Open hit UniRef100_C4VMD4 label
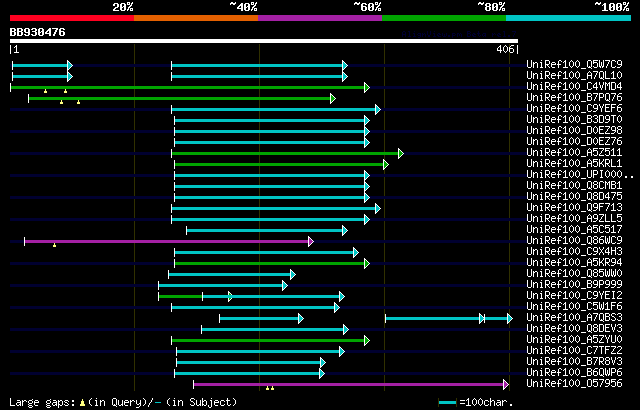 (x=574, y=86)
